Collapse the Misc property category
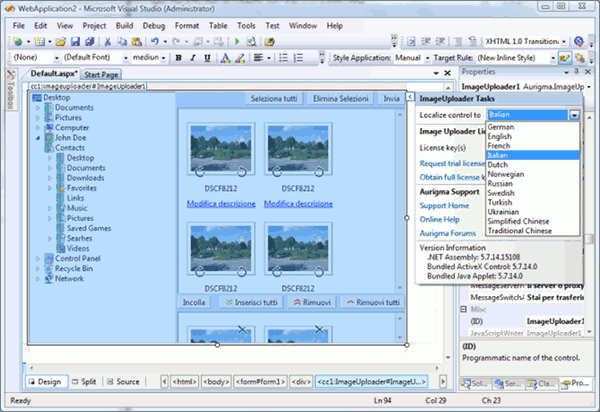The width and height of the screenshot is (600, 412). coord(464,309)
